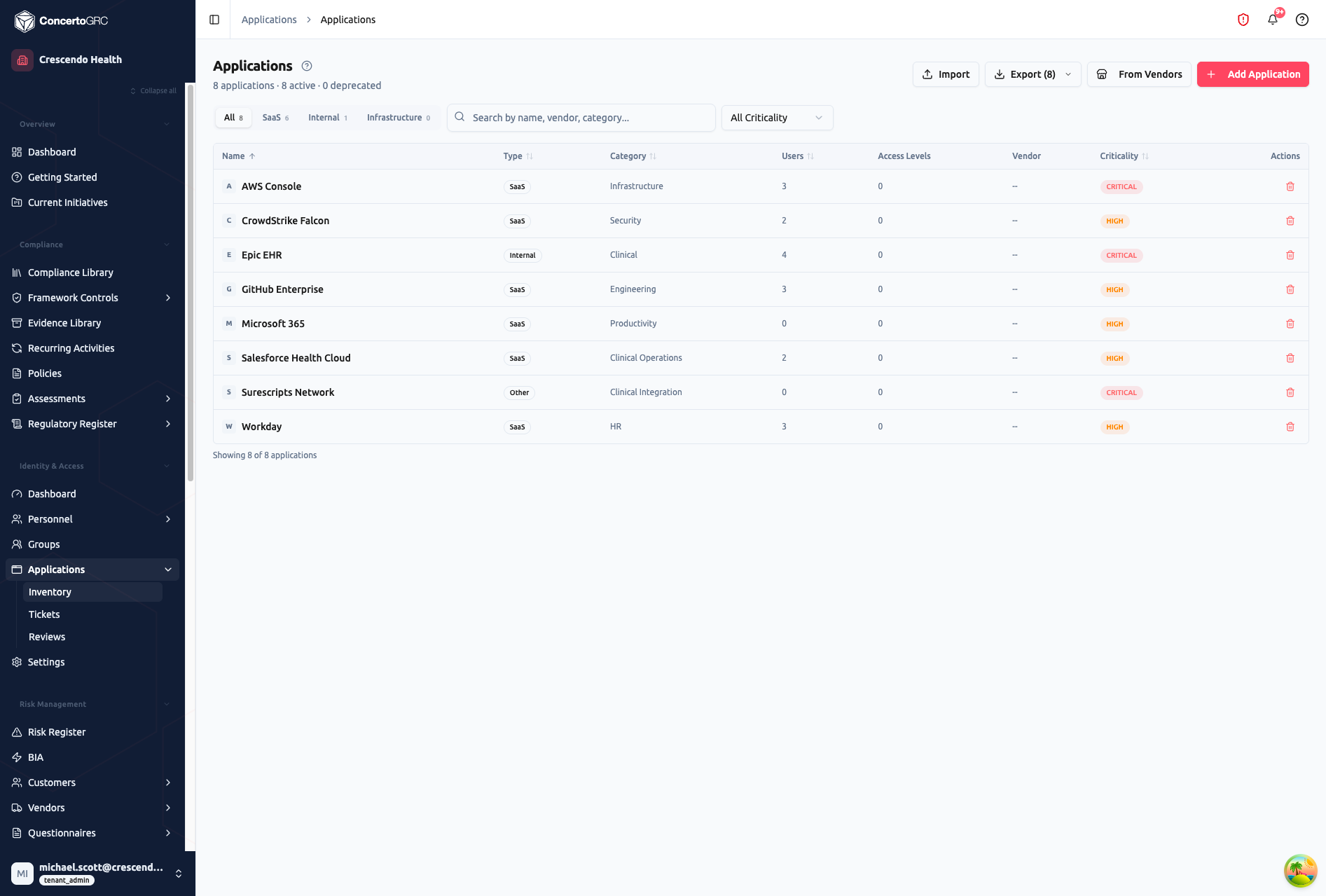Focus the application search field
The image size is (1326, 896).
[x=581, y=118]
